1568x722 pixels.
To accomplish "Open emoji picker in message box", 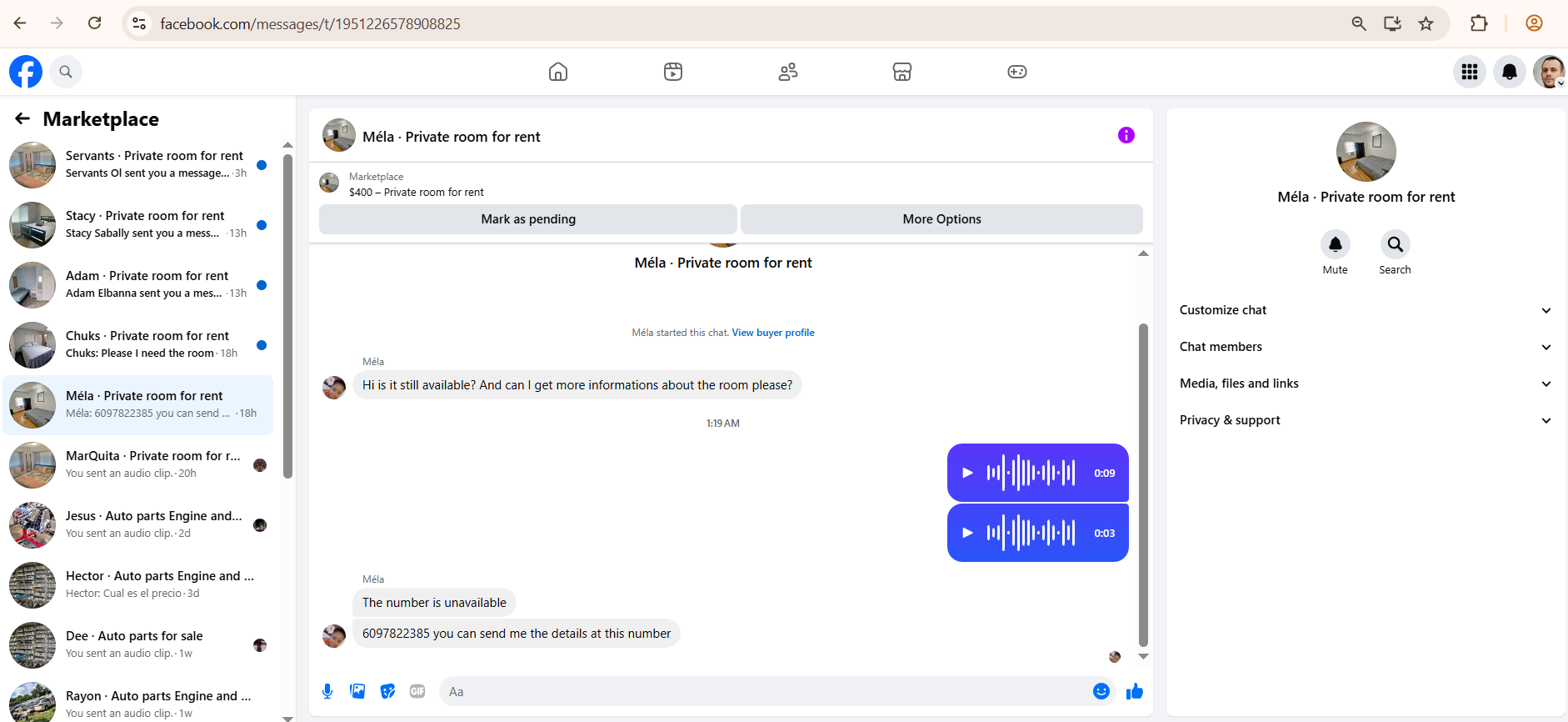I will pos(1101,691).
